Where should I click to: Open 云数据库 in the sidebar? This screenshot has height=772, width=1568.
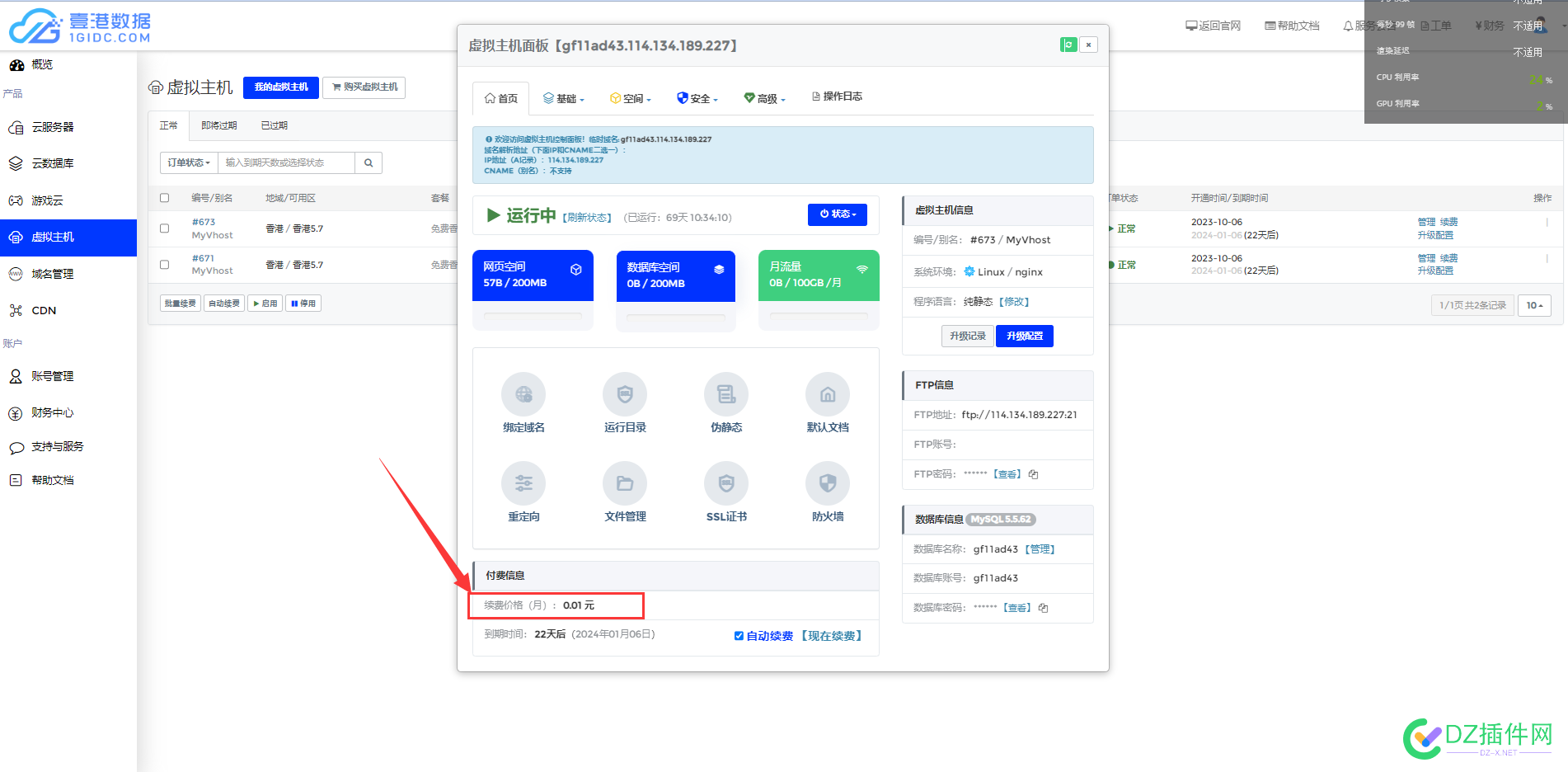pos(51,163)
